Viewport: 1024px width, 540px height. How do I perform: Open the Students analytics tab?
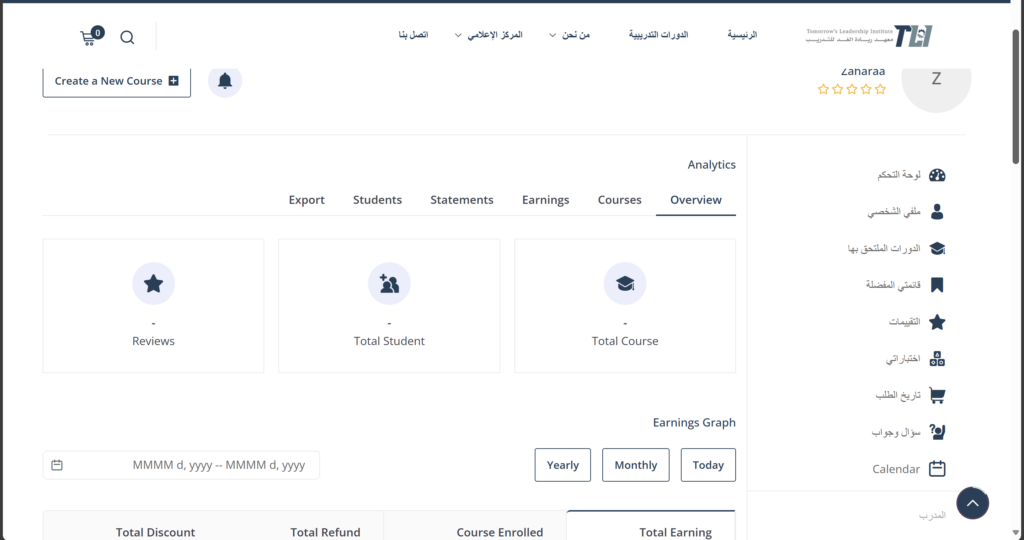377,200
